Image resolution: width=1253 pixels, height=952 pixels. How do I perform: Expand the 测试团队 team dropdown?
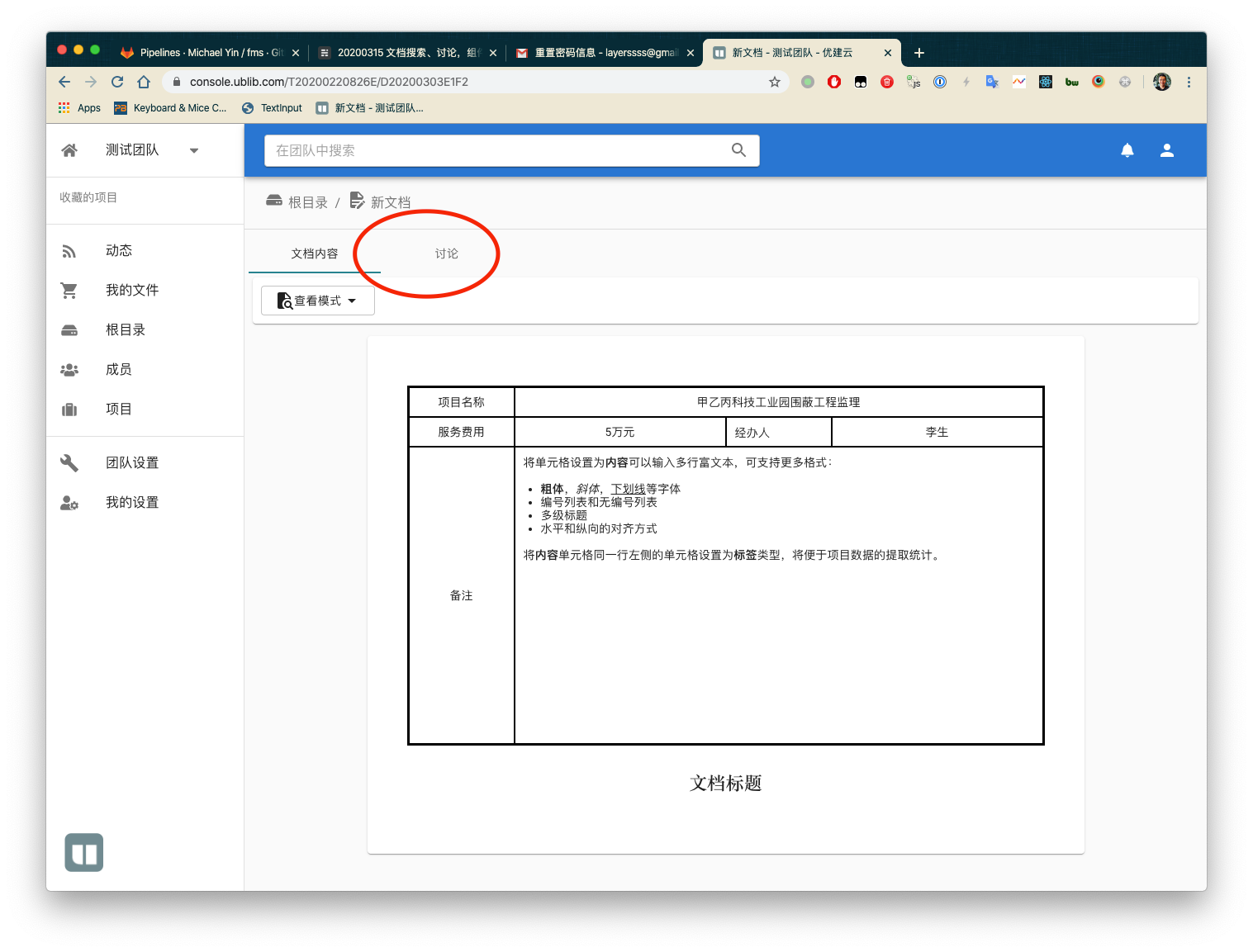194,150
